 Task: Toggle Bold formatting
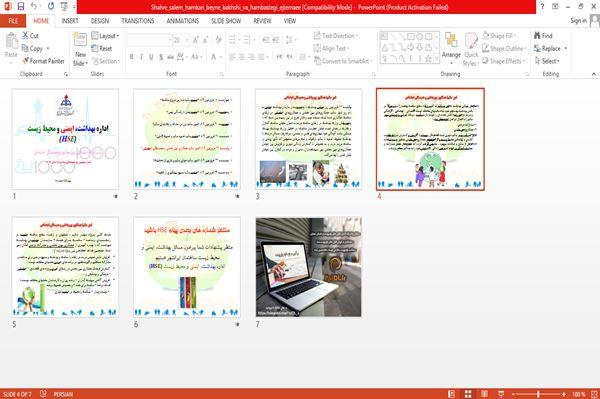(x=132, y=57)
